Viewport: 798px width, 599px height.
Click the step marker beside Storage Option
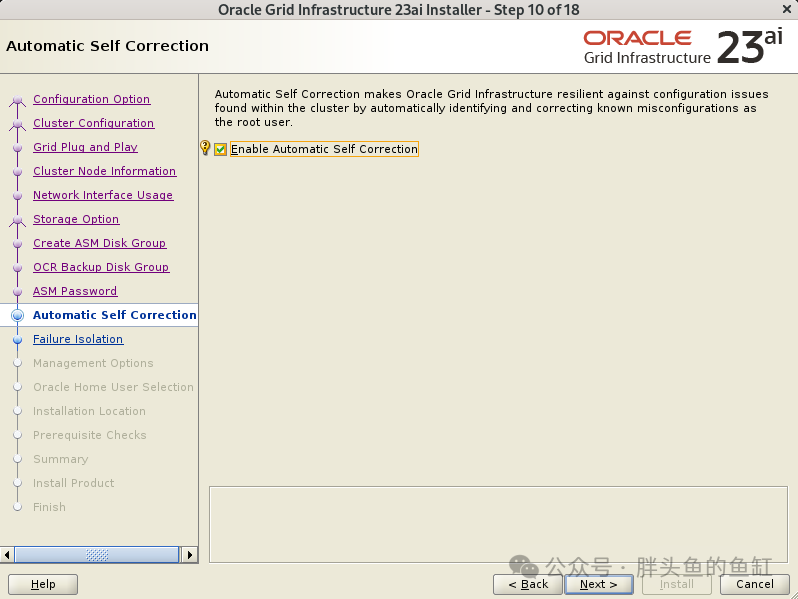(17, 220)
